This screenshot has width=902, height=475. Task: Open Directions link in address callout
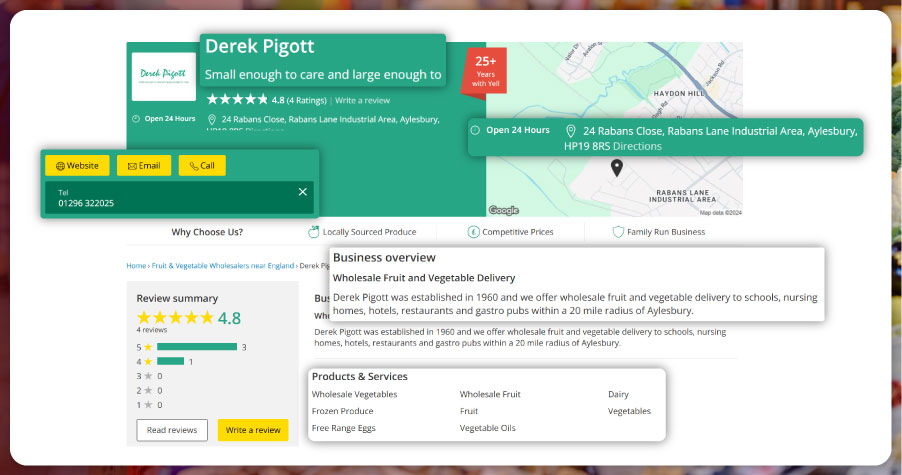pyautogui.click(x=637, y=146)
